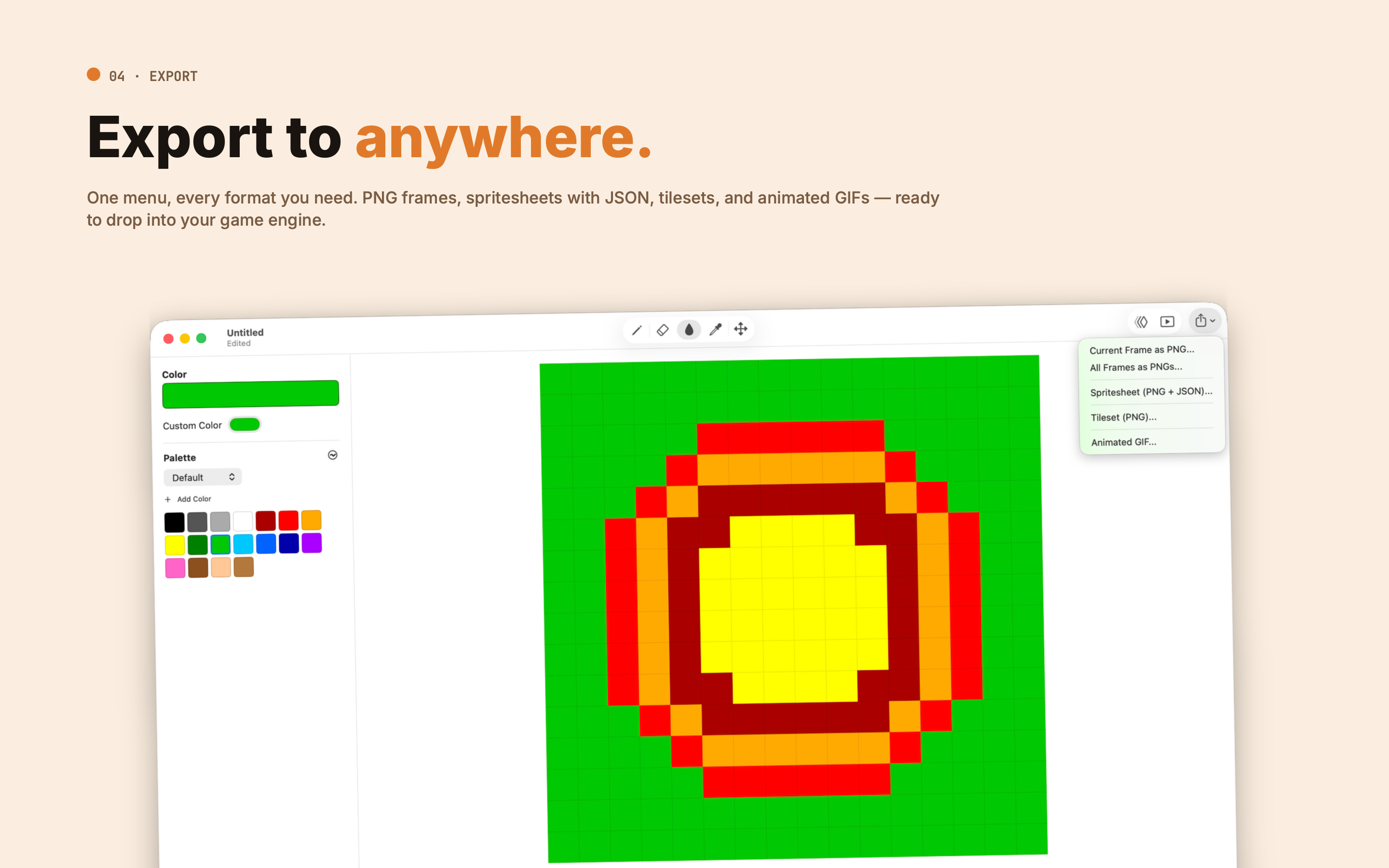Click the yellow center of the canvas
The image size is (1389, 868).
794,609
